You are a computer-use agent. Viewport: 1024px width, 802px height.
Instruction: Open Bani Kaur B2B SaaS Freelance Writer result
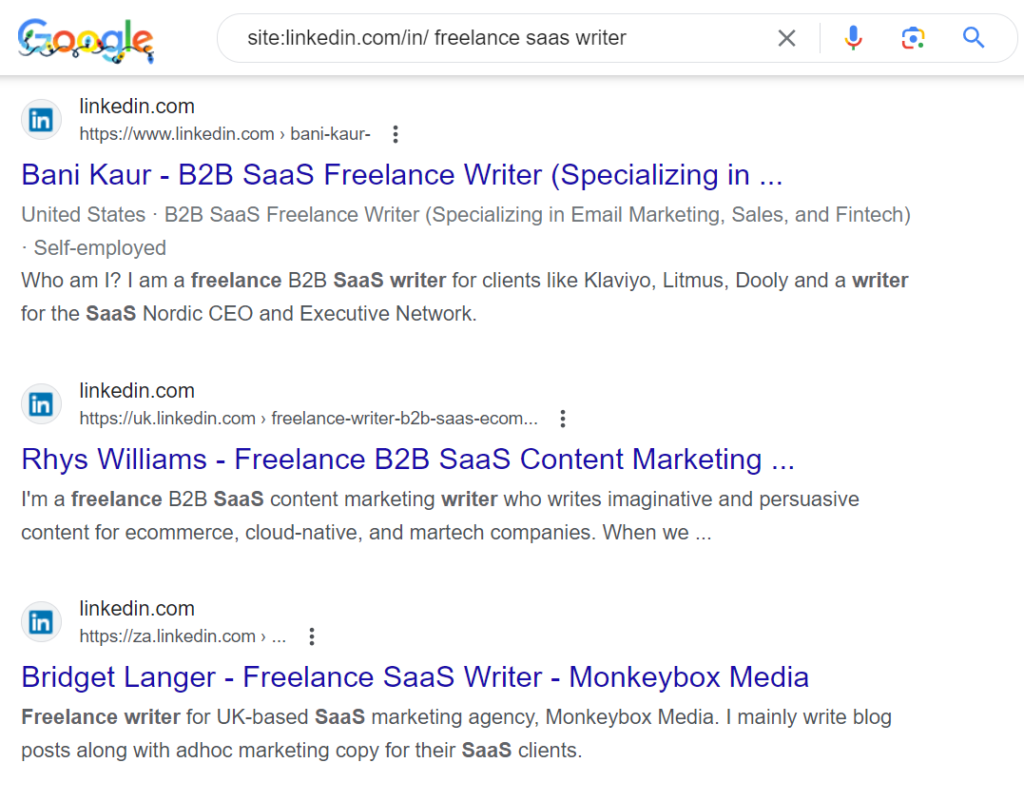click(402, 175)
